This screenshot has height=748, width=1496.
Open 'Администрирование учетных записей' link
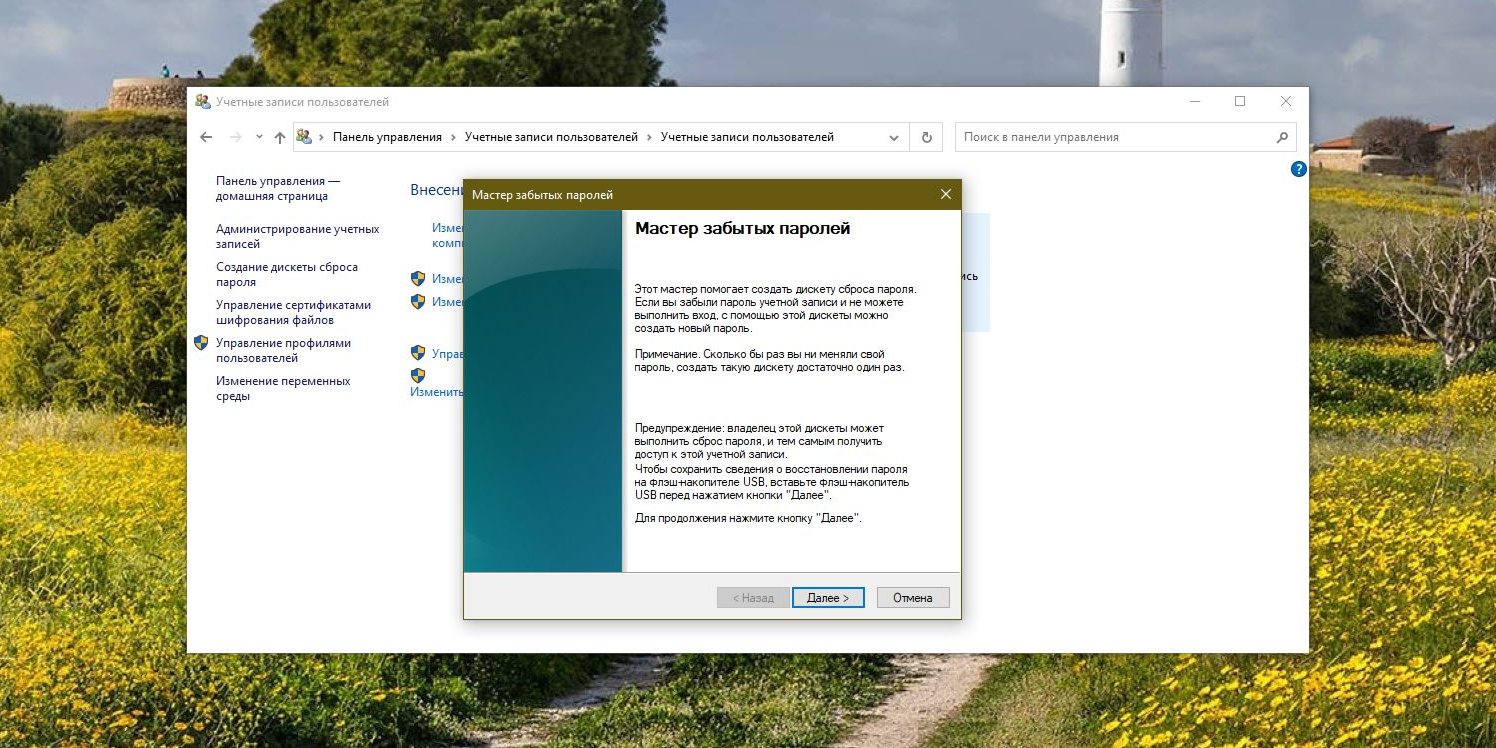297,236
